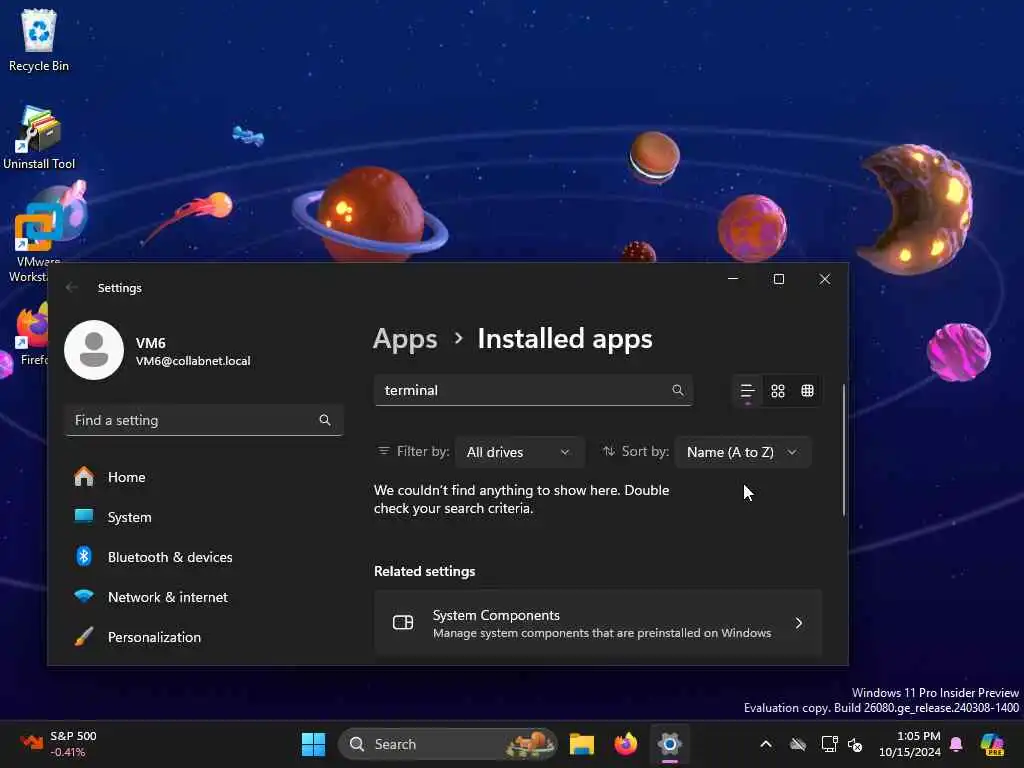Switch to grid view layout
The width and height of the screenshot is (1024, 768).
777,391
